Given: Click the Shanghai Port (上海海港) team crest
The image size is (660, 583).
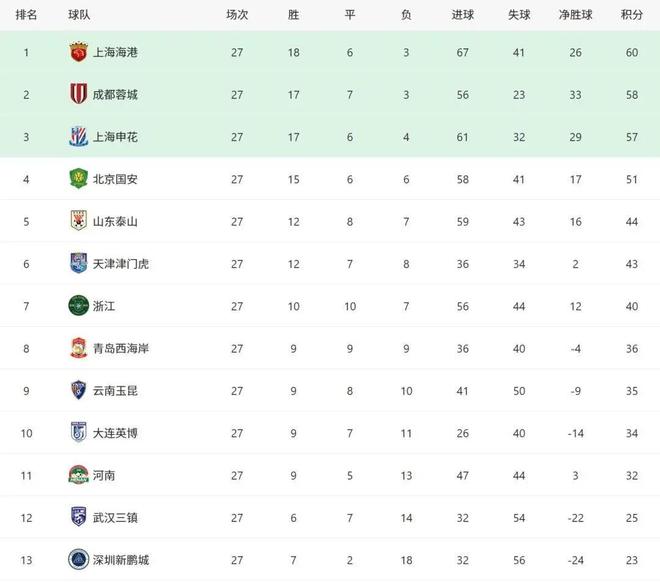Looking at the screenshot, I should pos(78,52).
